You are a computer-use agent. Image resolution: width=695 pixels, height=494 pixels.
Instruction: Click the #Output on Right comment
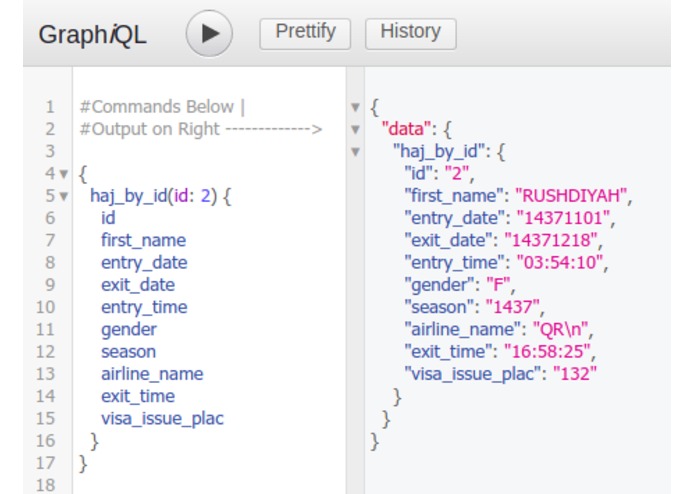coord(201,129)
